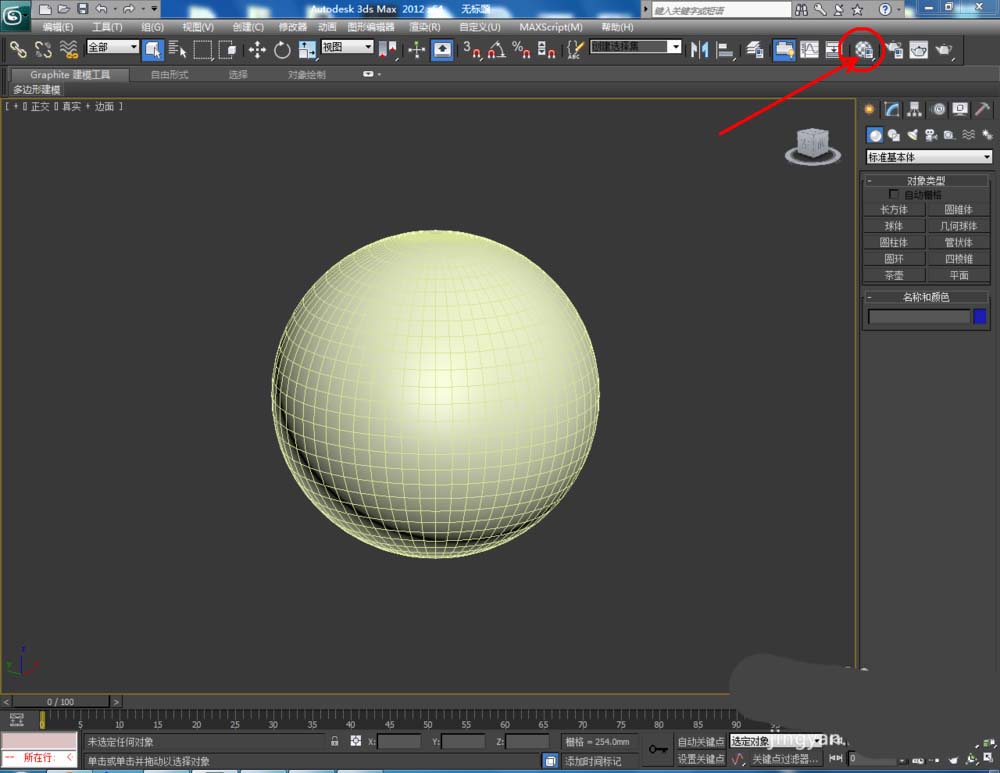Enable the 自动栅格 checkbox
Screen dimensions: 1000x773
(x=894, y=194)
